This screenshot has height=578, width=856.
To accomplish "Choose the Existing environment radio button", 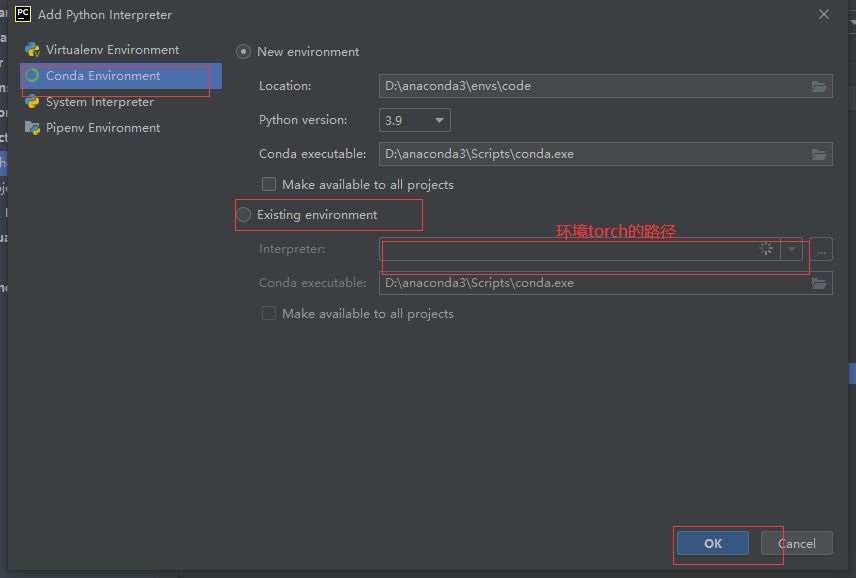I will coord(243,214).
